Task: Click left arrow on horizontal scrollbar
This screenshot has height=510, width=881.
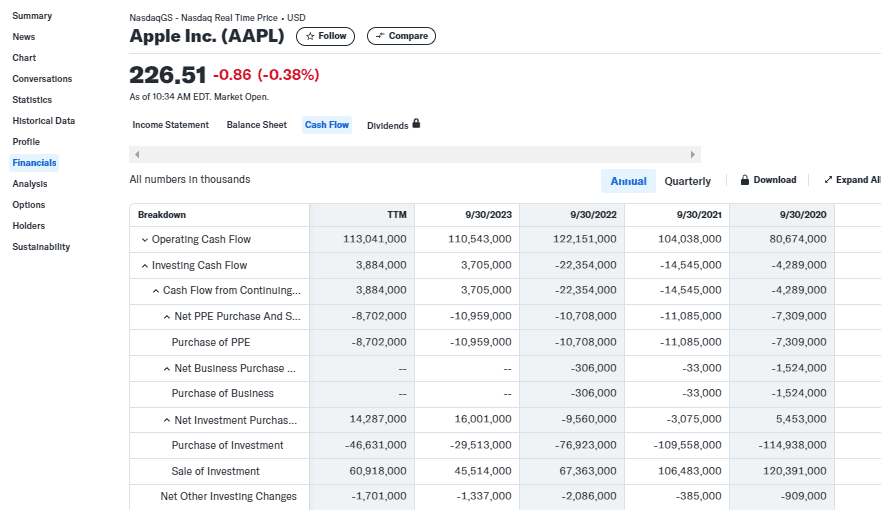Action: [137, 154]
